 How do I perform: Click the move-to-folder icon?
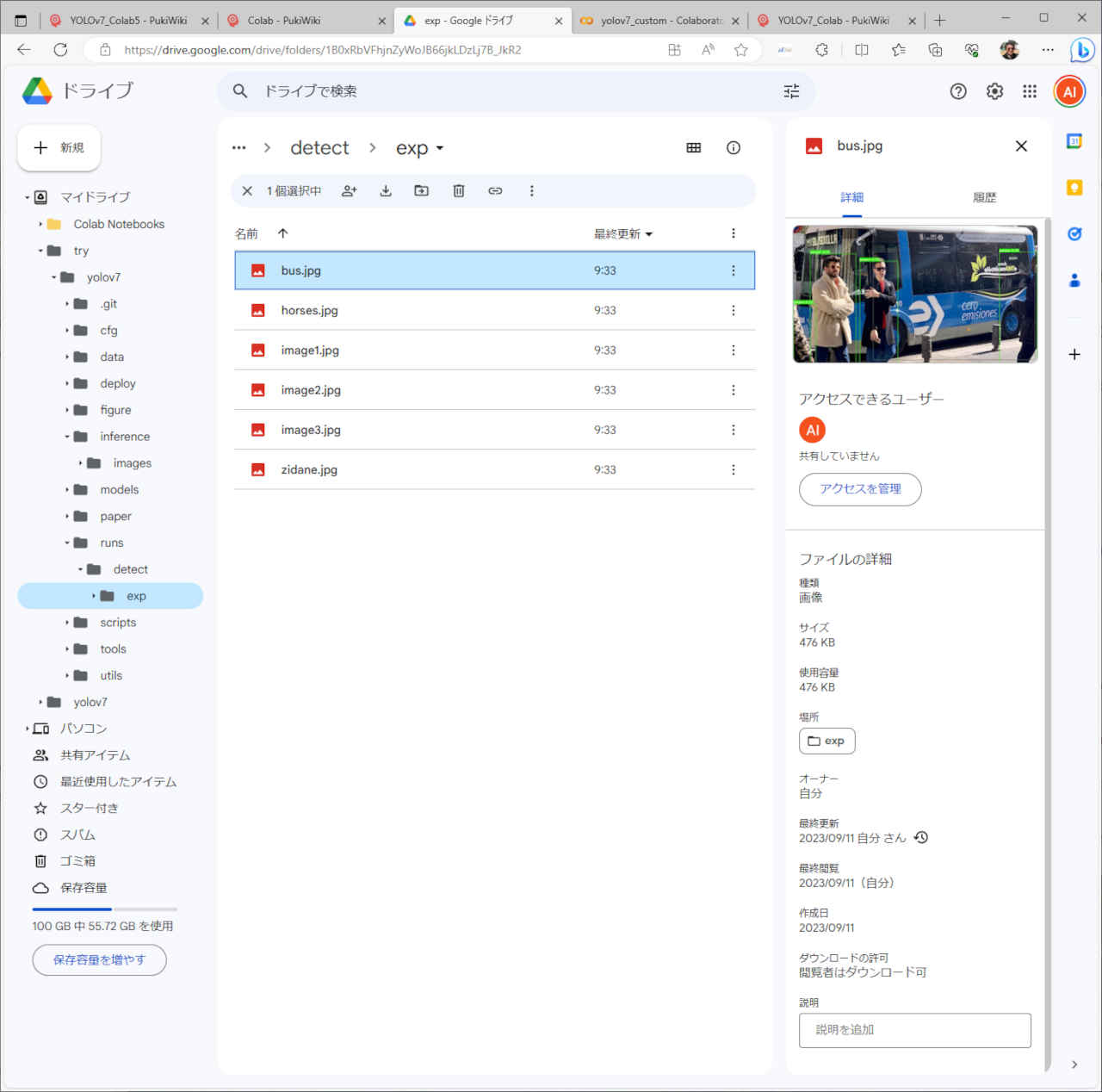[422, 191]
